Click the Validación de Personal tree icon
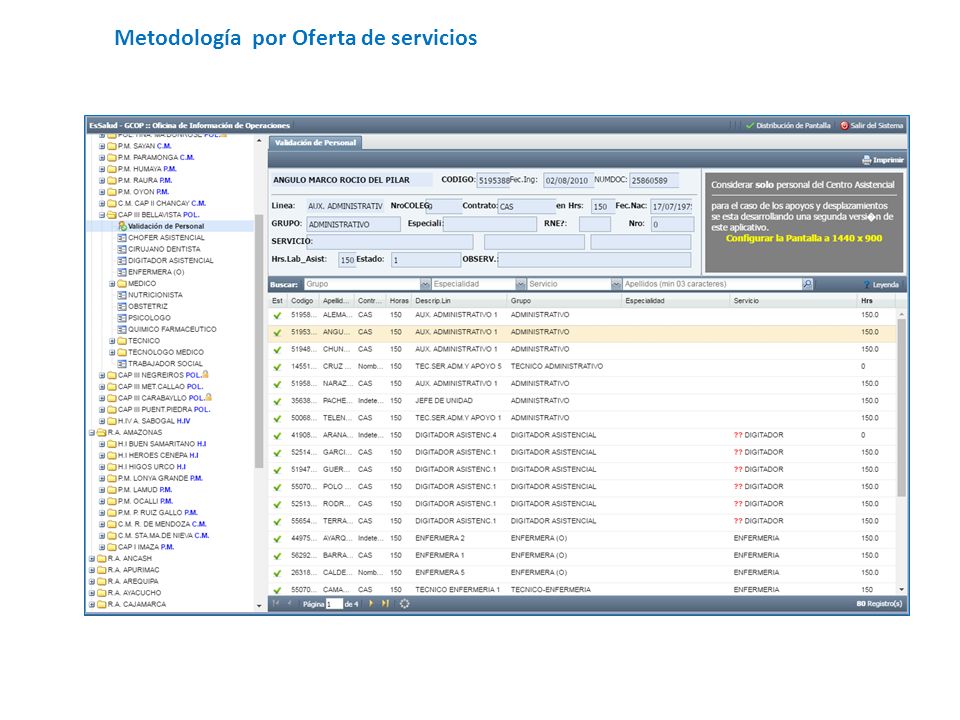Screen dimensions: 960x720 (x=122, y=226)
